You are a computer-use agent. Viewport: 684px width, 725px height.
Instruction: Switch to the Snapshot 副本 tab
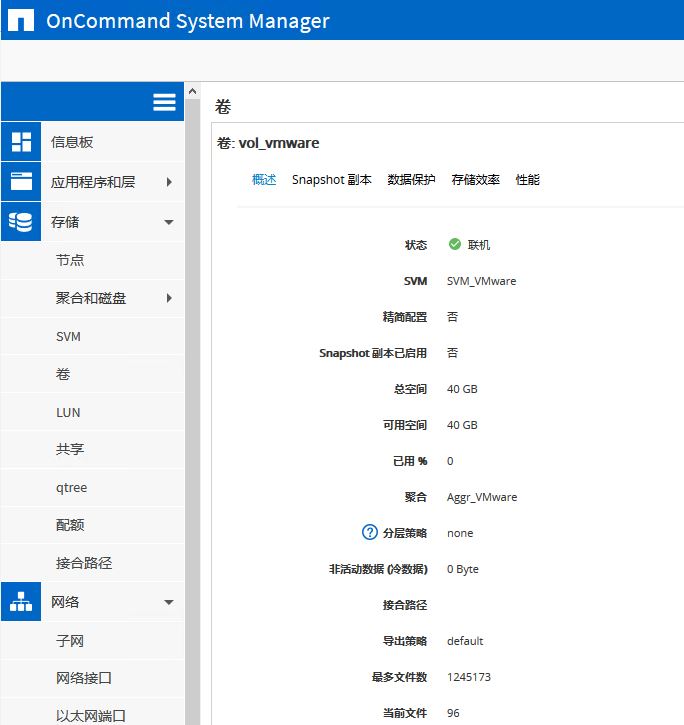click(x=332, y=179)
